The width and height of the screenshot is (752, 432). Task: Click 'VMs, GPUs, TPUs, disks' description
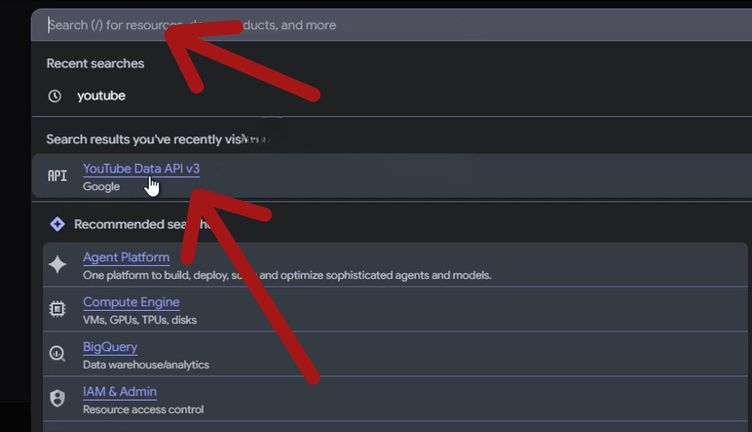click(140, 320)
